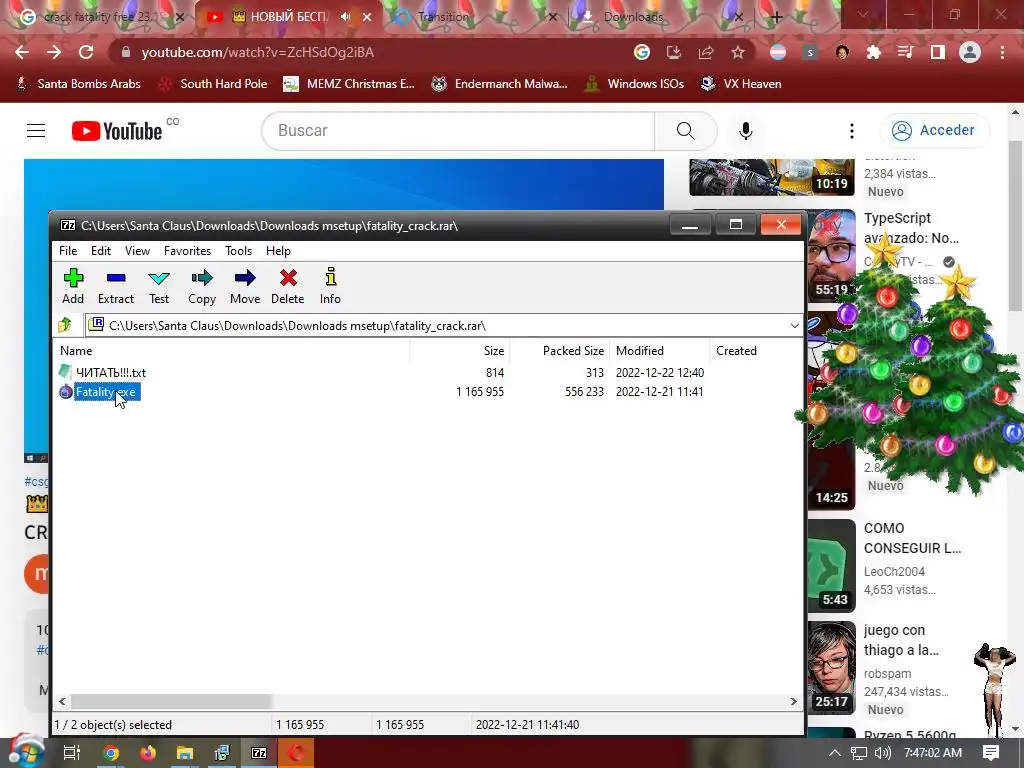Viewport: 1024px width, 768px height.
Task: Open the Endermanch Malwa... bookmark
Action: pyautogui.click(x=500, y=84)
